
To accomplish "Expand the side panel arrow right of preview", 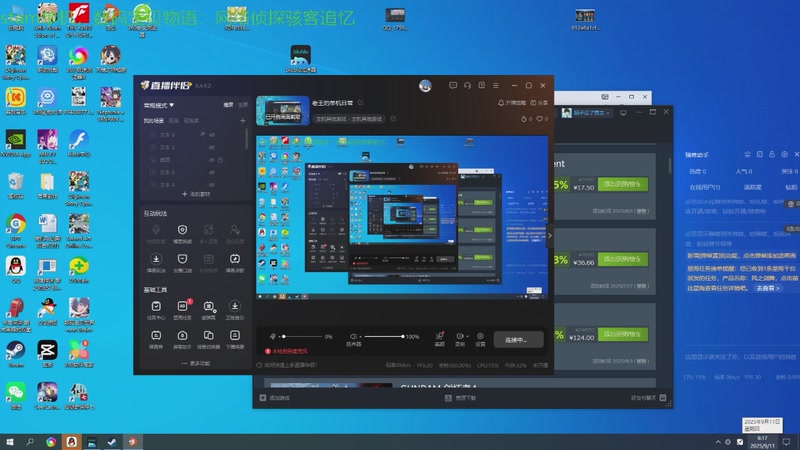I will pos(549,236).
